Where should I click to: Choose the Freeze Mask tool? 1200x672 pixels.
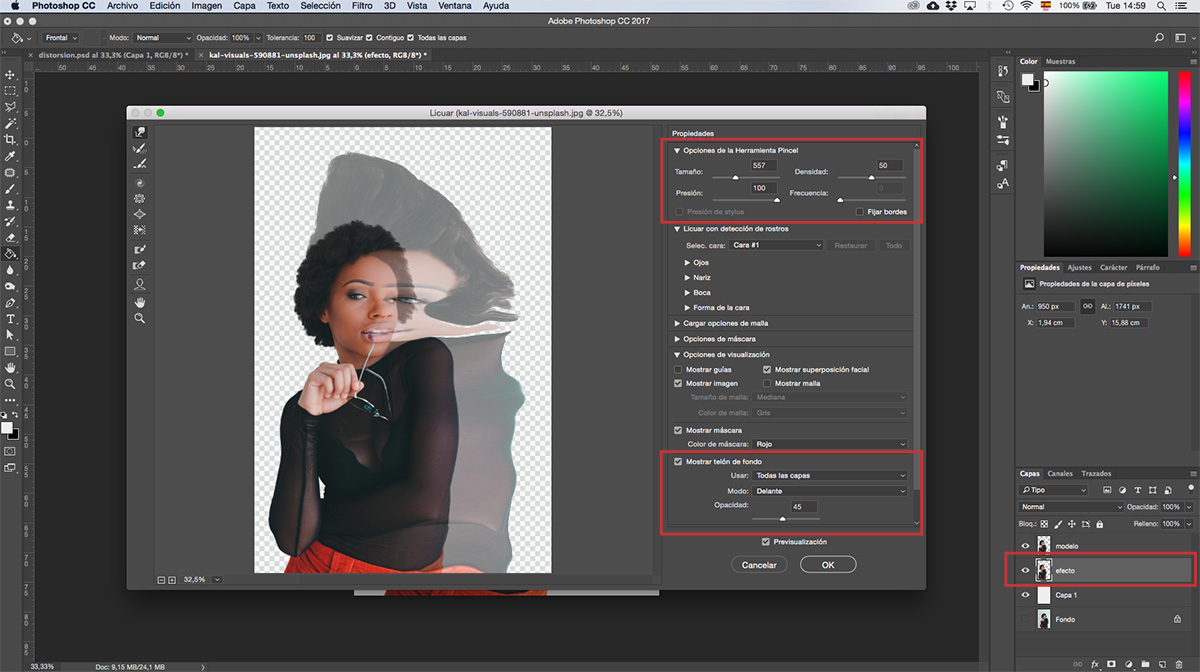140,249
